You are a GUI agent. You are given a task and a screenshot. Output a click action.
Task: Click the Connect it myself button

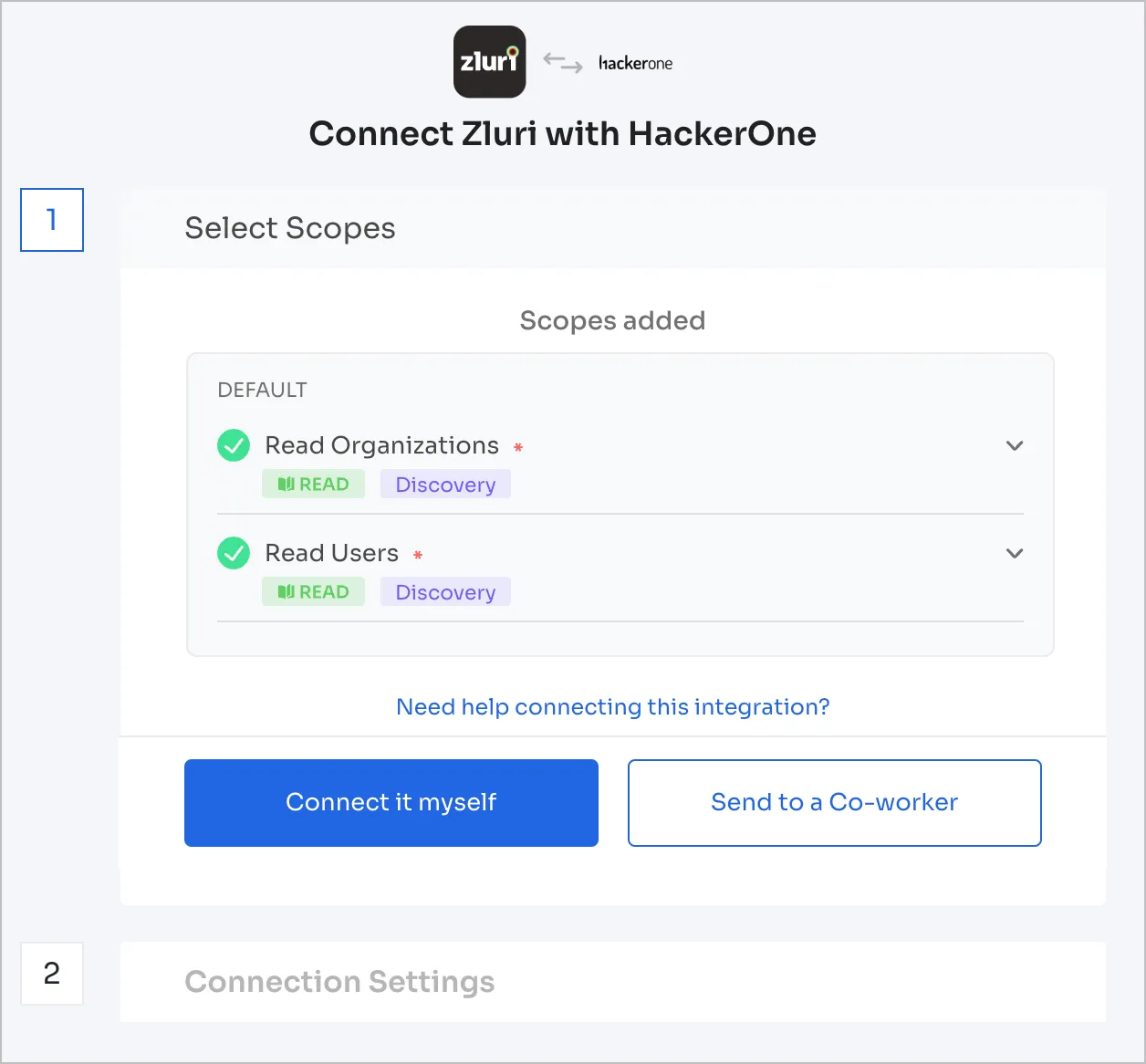click(x=391, y=803)
